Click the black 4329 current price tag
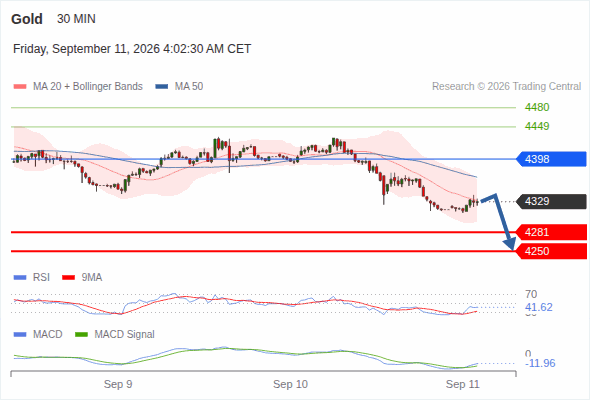Viewport: 590px width, 400px height. point(551,201)
